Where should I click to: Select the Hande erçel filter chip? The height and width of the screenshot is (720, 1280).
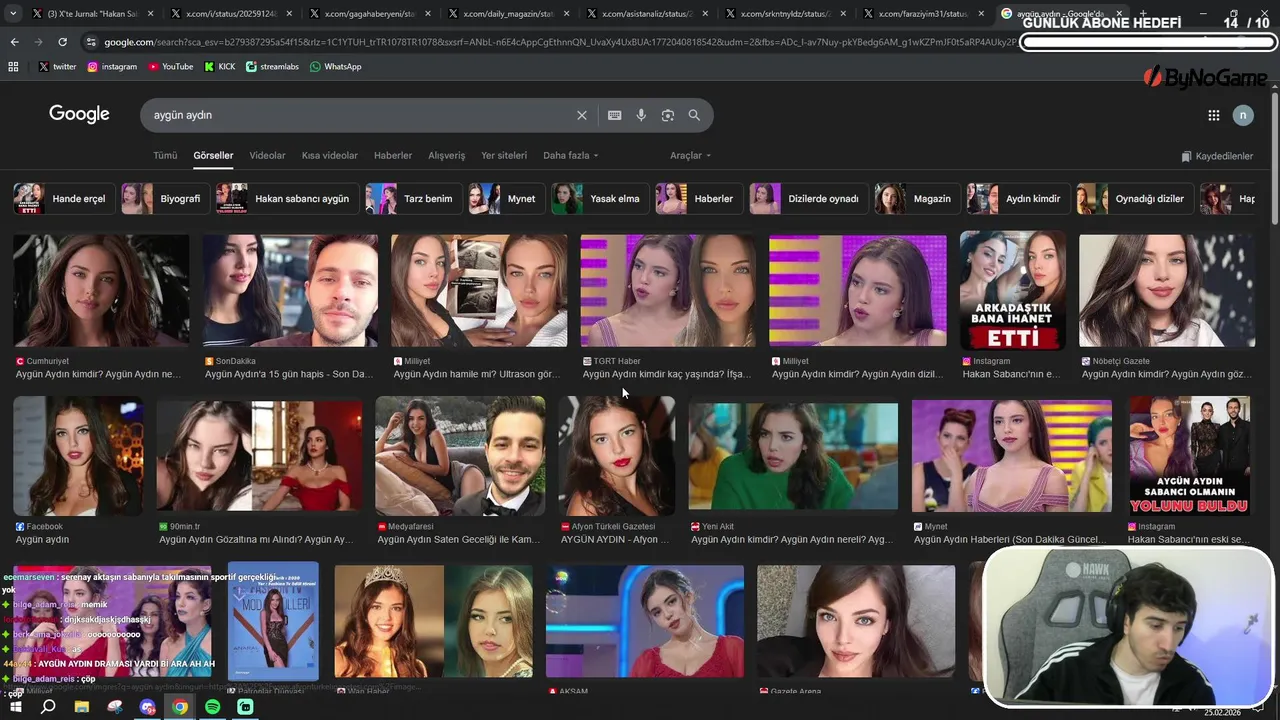64,198
